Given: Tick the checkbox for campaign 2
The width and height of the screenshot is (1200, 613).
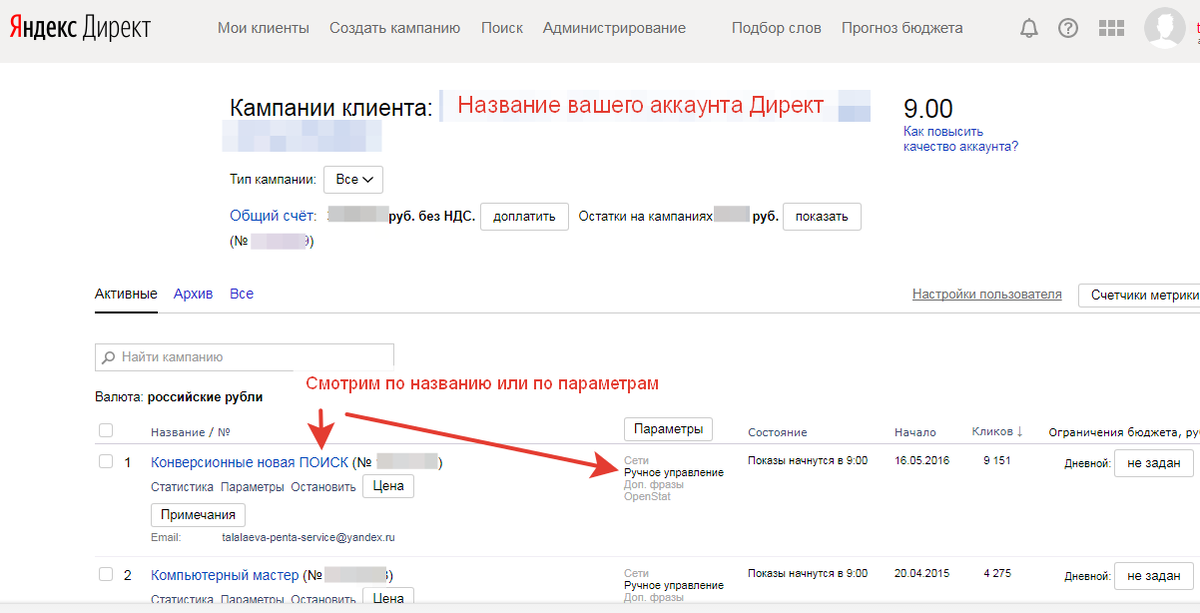Looking at the screenshot, I should click(106, 575).
